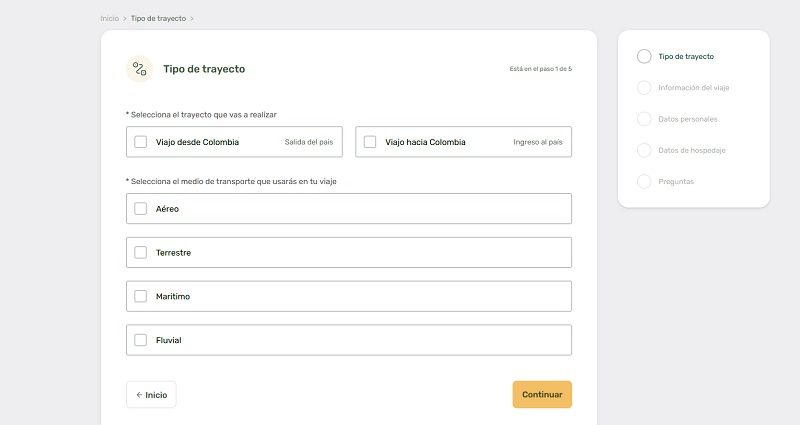The image size is (800, 425).
Task: Open the Inicio breadcrumb link
Action: [109, 18]
